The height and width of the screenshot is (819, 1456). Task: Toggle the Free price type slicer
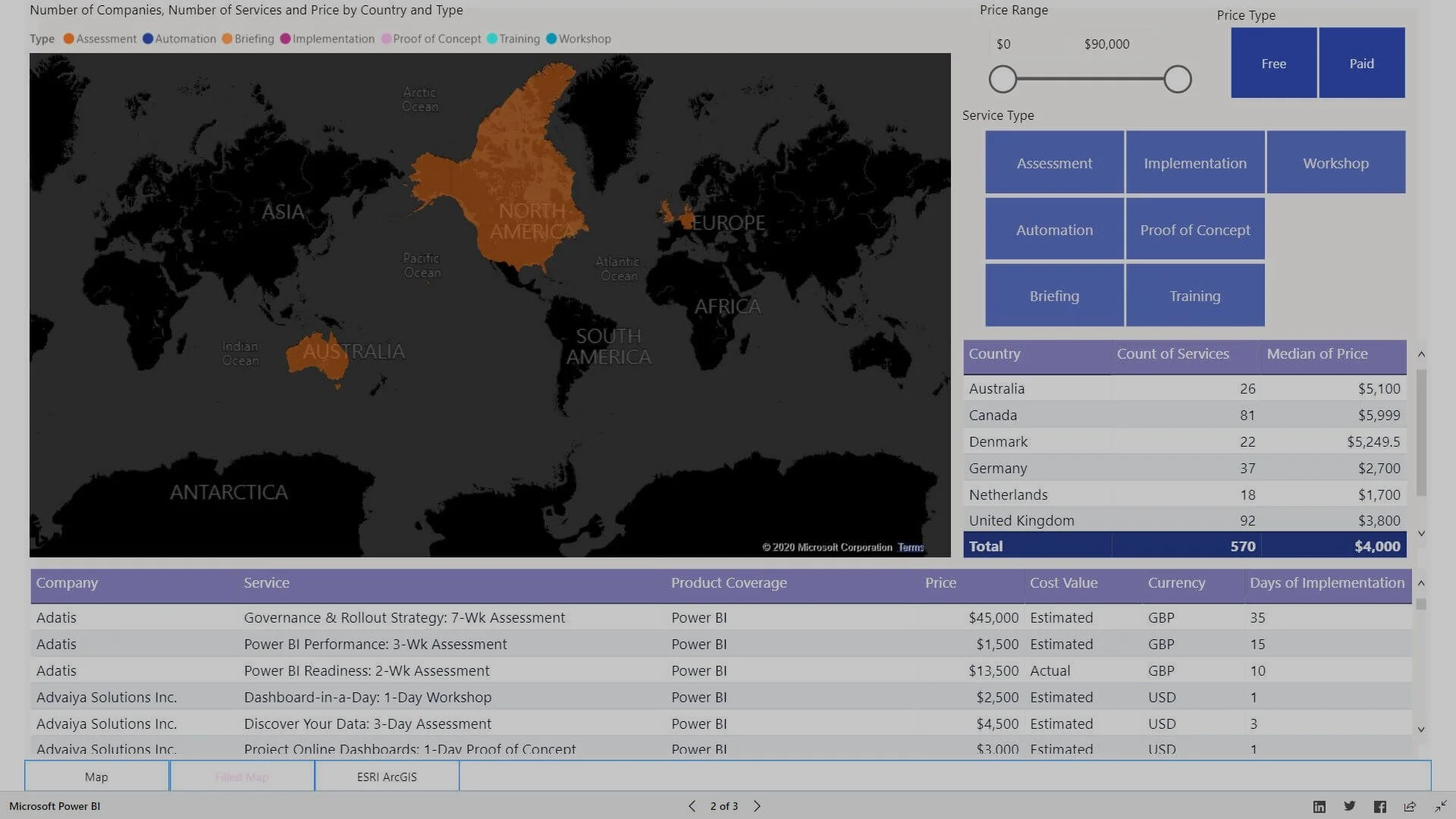click(1273, 63)
